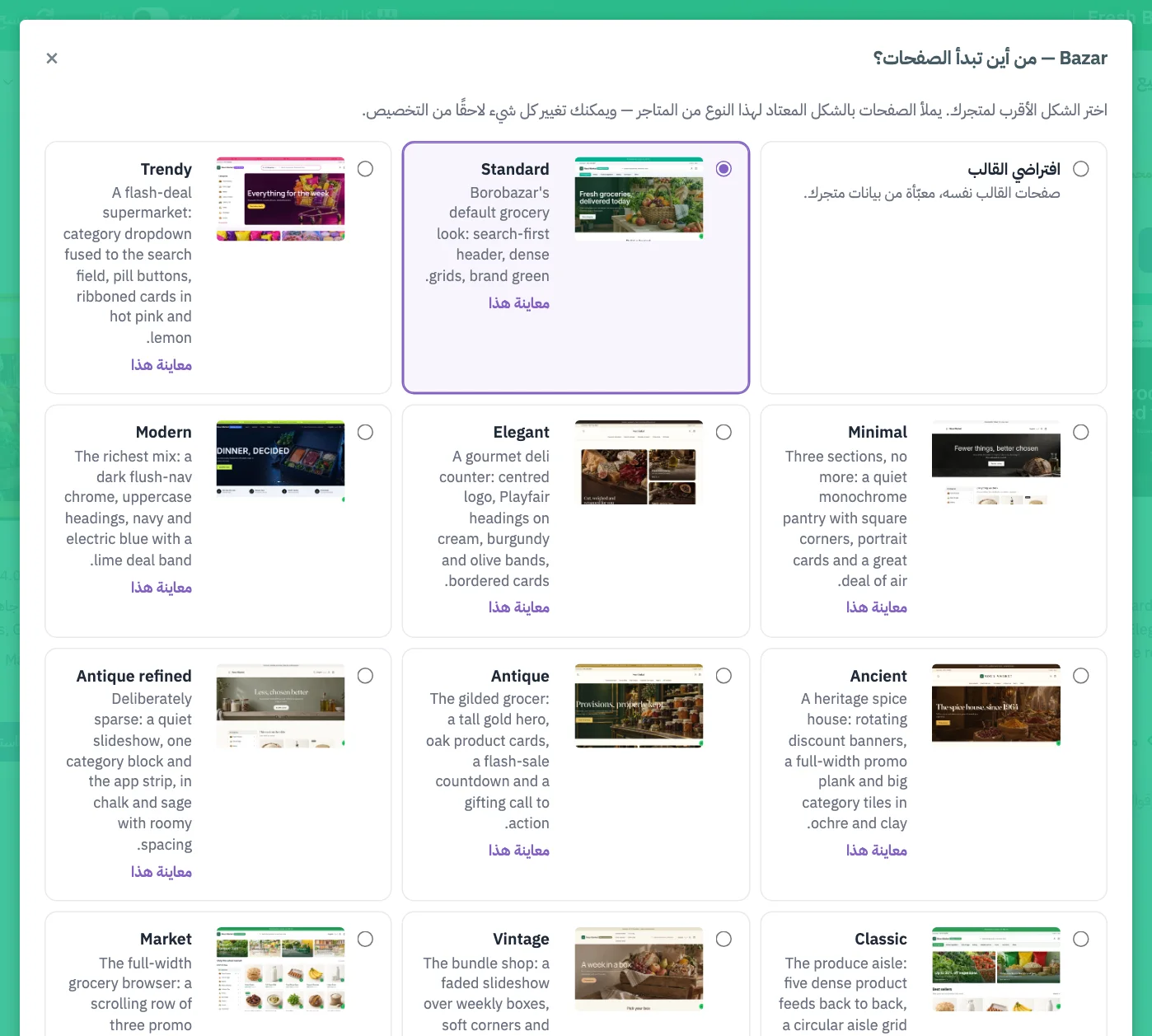Click the Antique refined thumbnail
The image size is (1152, 1036).
[281, 706]
